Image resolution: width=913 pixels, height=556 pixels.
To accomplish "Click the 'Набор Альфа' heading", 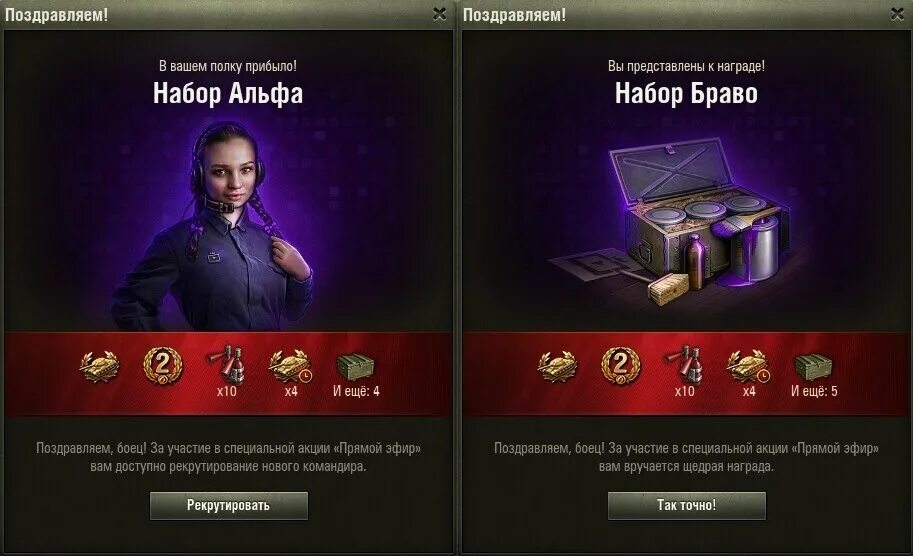I will pos(228,93).
